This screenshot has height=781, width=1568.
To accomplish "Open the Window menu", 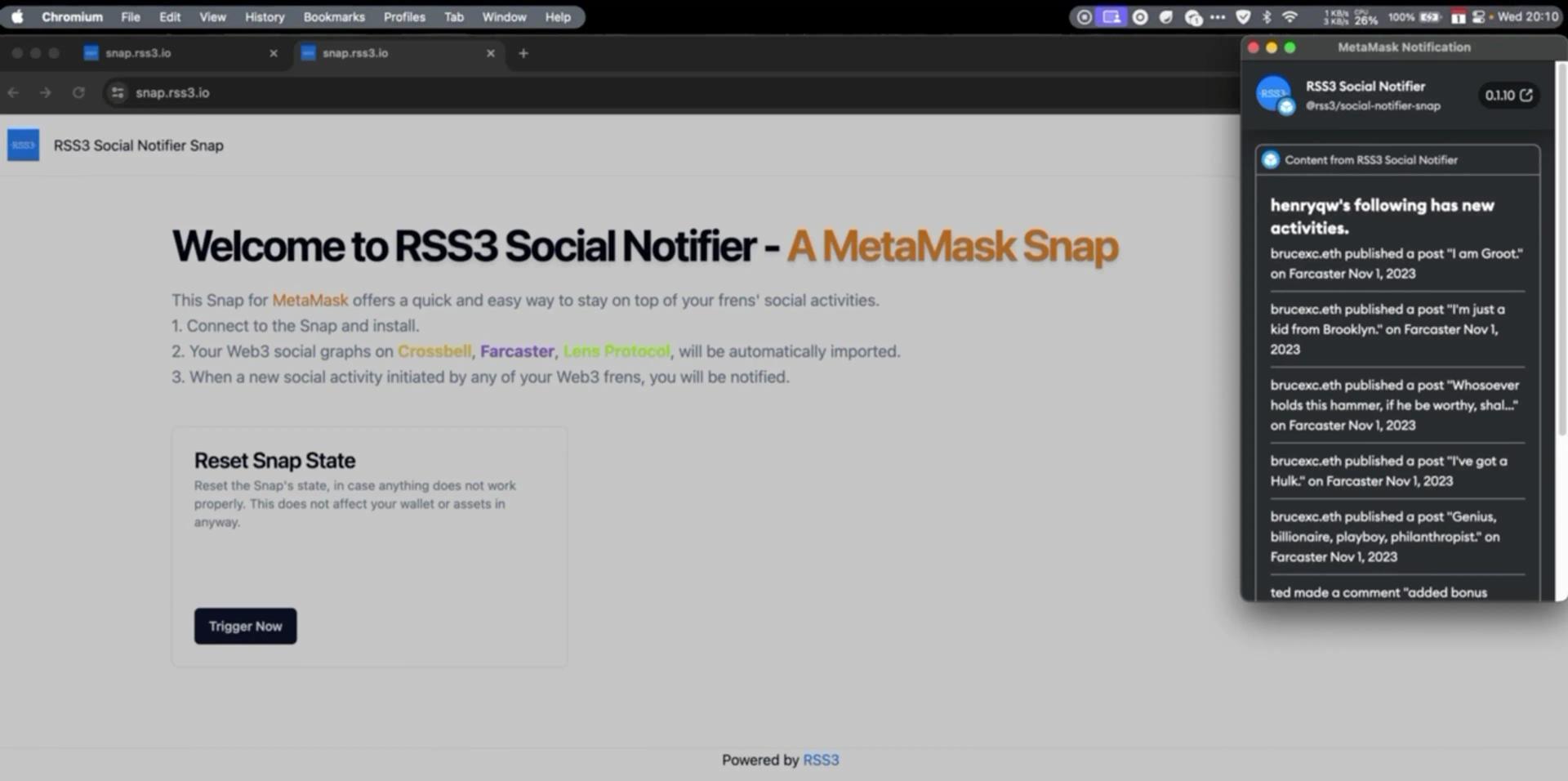I will (x=504, y=16).
